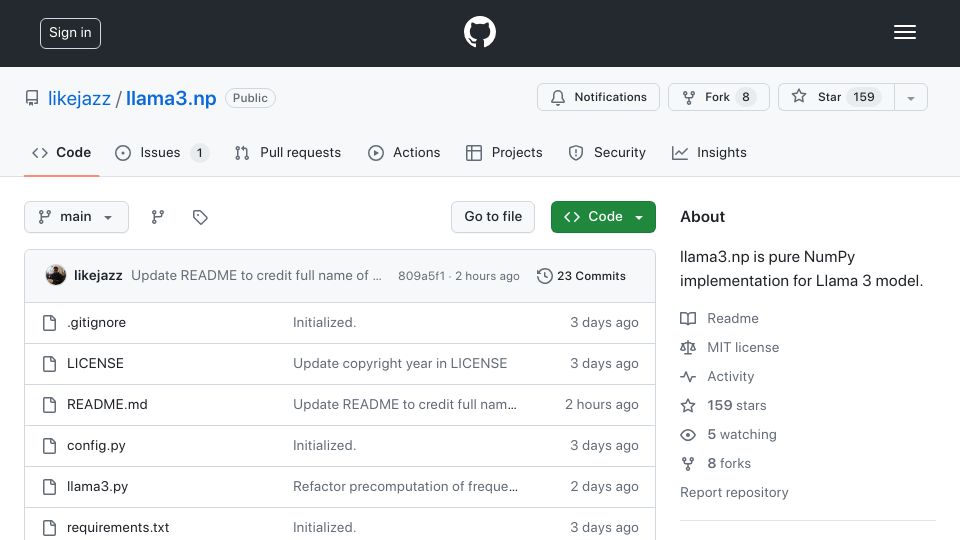Click '2 hours ago' in the README.md row

click(x=602, y=405)
